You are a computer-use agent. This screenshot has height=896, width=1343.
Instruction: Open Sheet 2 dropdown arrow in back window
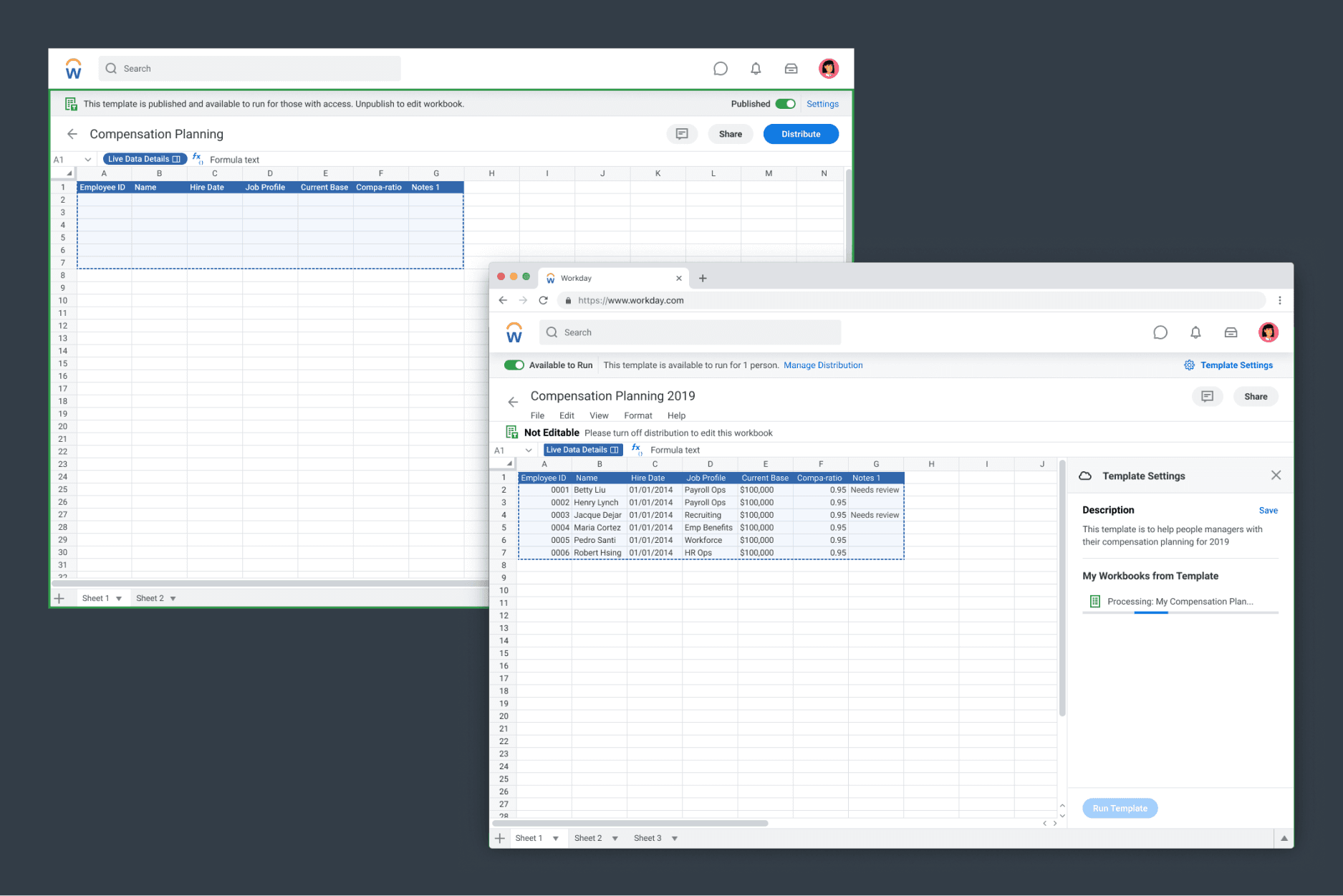[173, 599]
